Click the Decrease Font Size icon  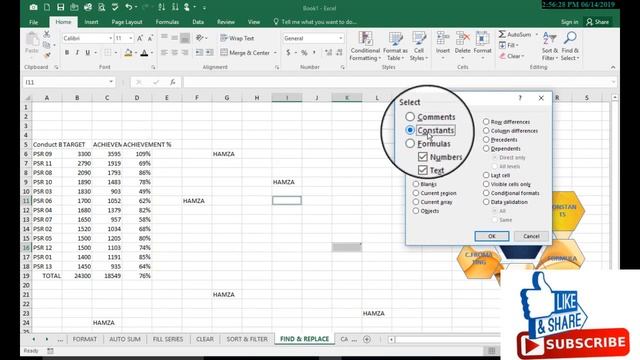(150, 38)
